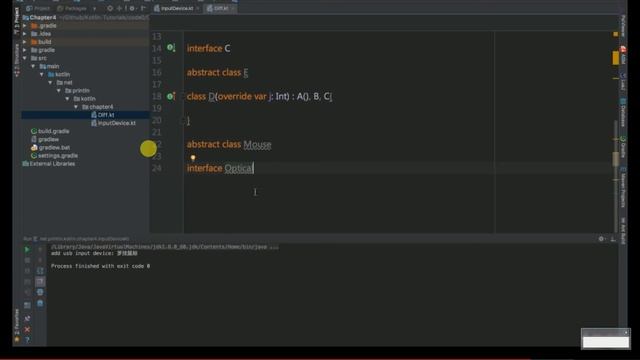Select gradlew file in tree
The image size is (640, 360).
(45, 139)
